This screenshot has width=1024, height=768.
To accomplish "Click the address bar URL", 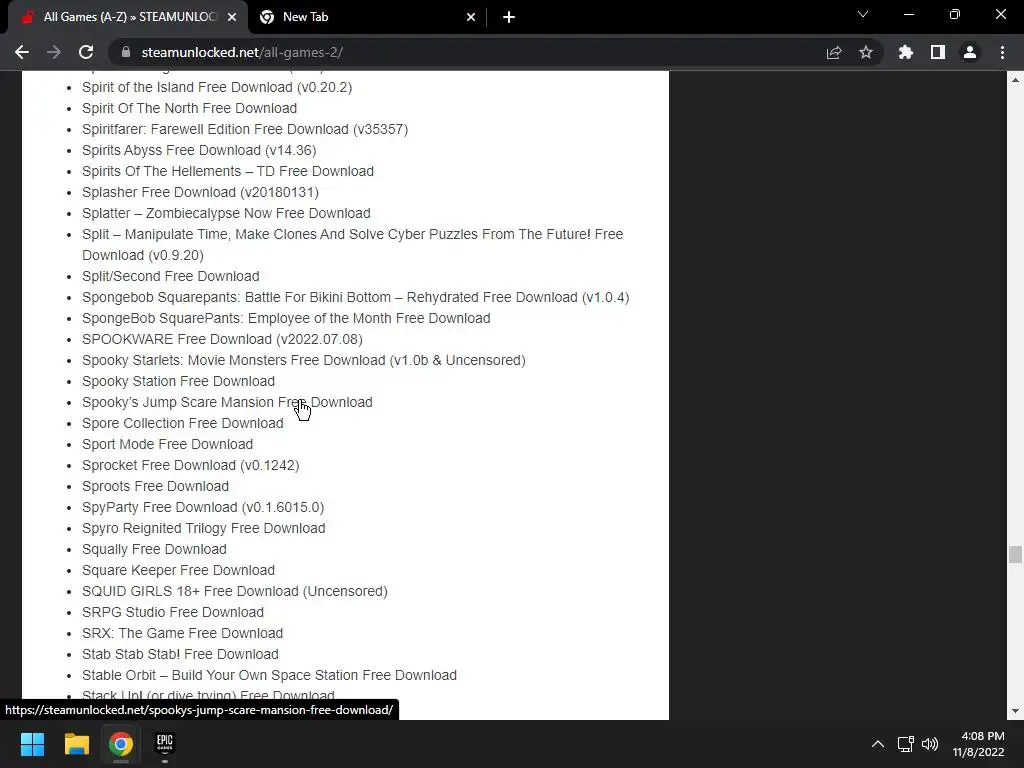I will tap(242, 52).
